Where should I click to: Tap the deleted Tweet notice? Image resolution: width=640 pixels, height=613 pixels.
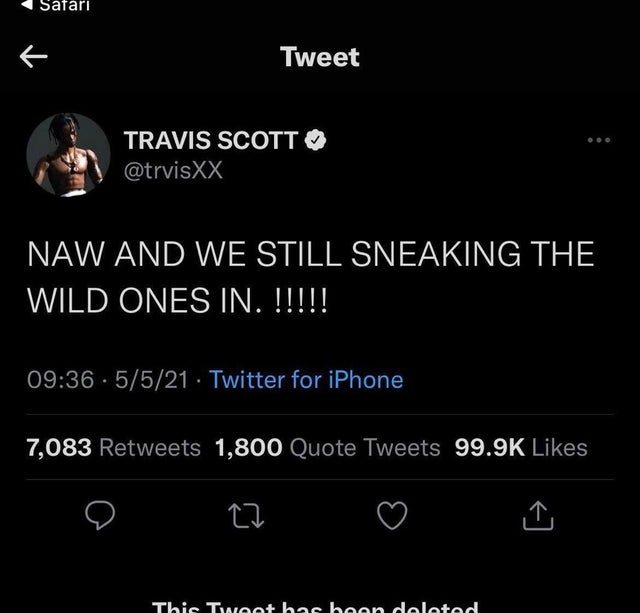point(315,606)
